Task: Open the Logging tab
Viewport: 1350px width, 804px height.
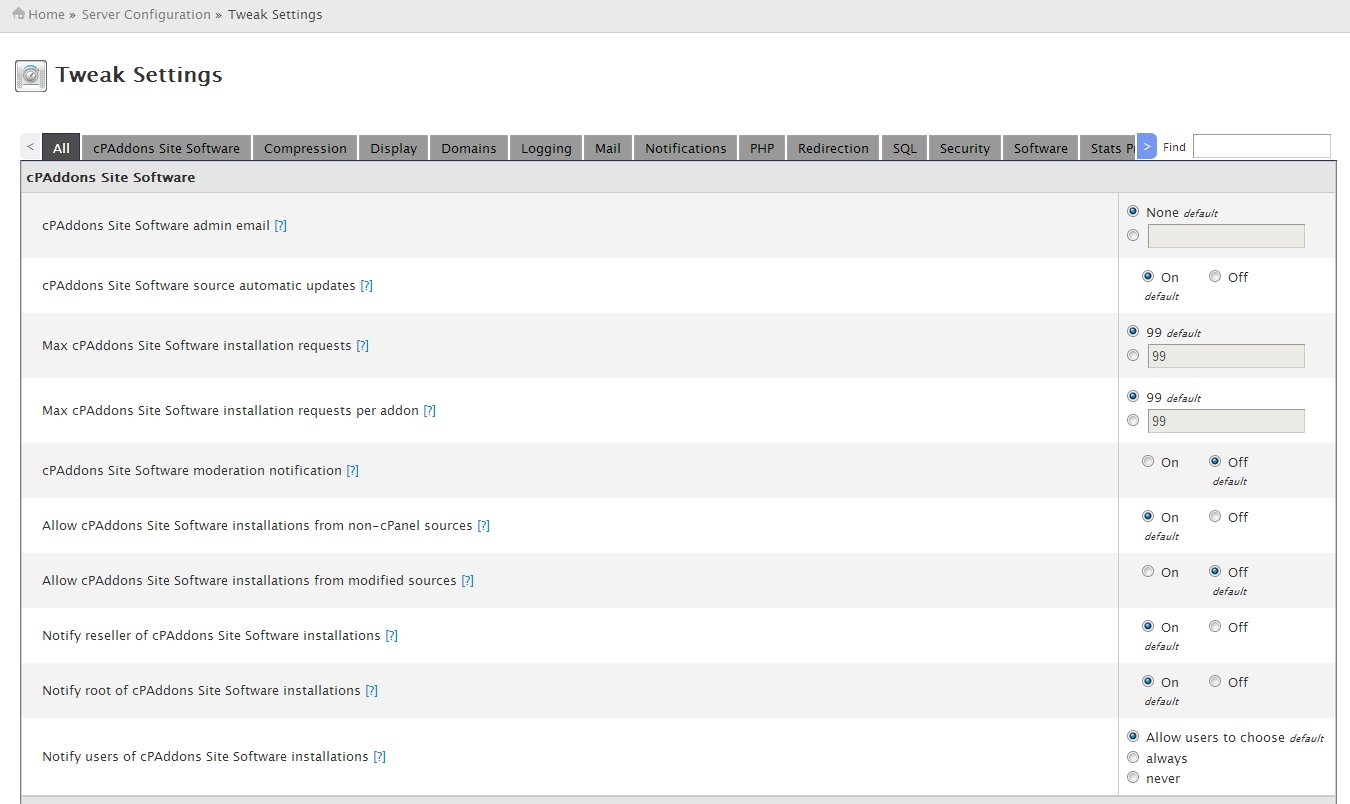Action: pos(546,148)
